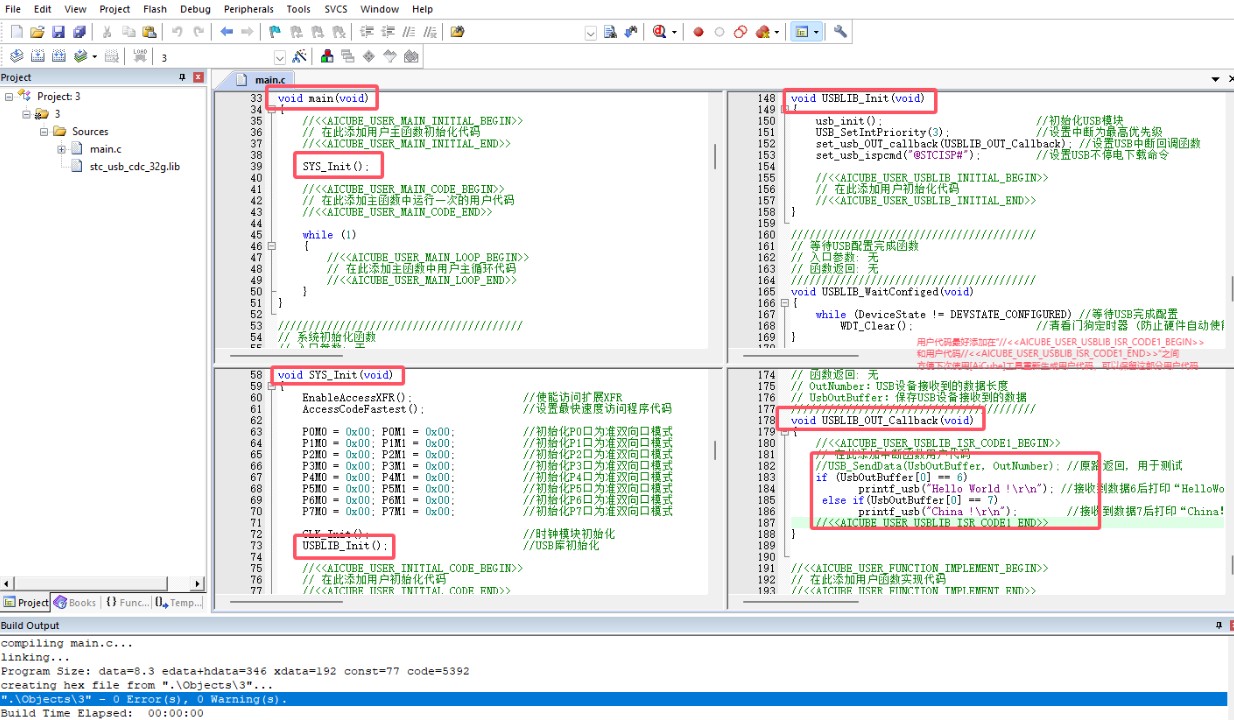Toggle the Insert/Remove Breakpoint red dot

pyautogui.click(x=698, y=32)
